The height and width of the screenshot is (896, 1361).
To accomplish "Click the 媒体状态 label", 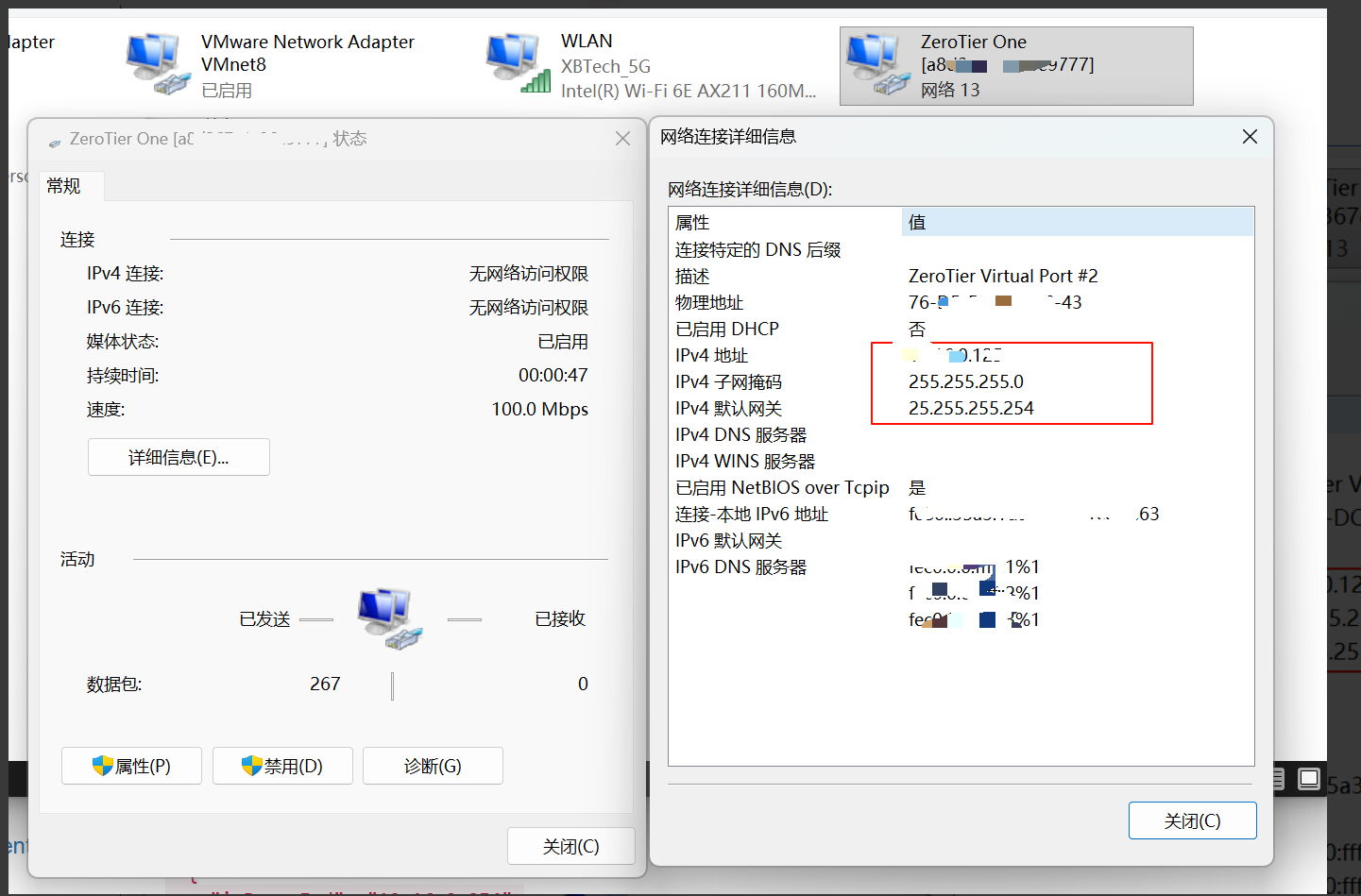I will pos(123,342).
